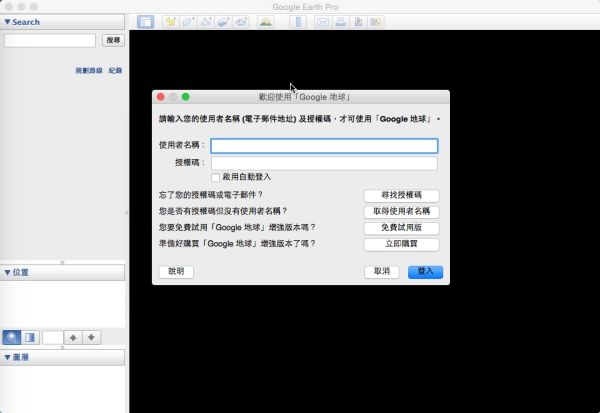Collapse the 圖層 panel

(x=8, y=357)
